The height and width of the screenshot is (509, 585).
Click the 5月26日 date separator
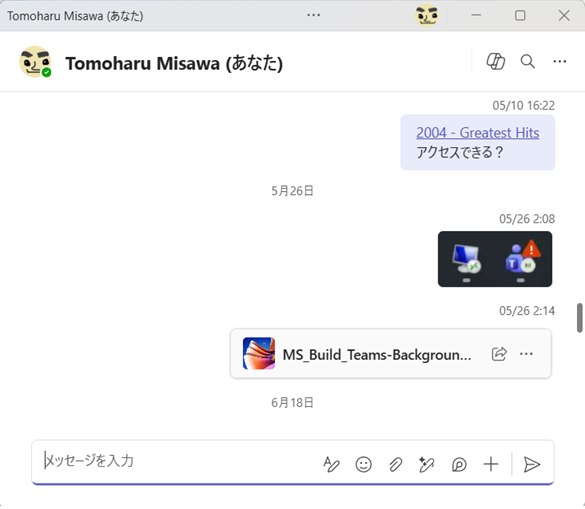pos(292,191)
